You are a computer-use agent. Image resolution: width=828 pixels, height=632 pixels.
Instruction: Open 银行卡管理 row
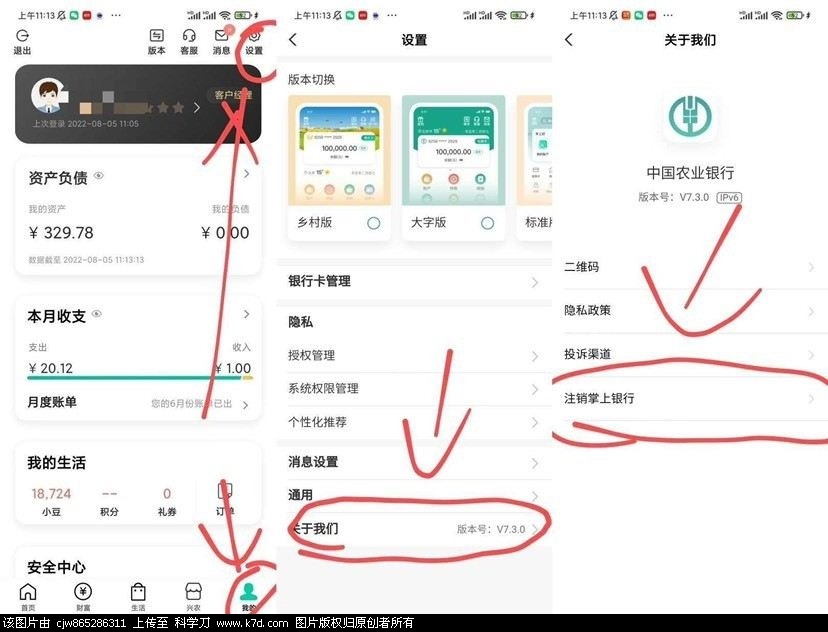point(415,281)
